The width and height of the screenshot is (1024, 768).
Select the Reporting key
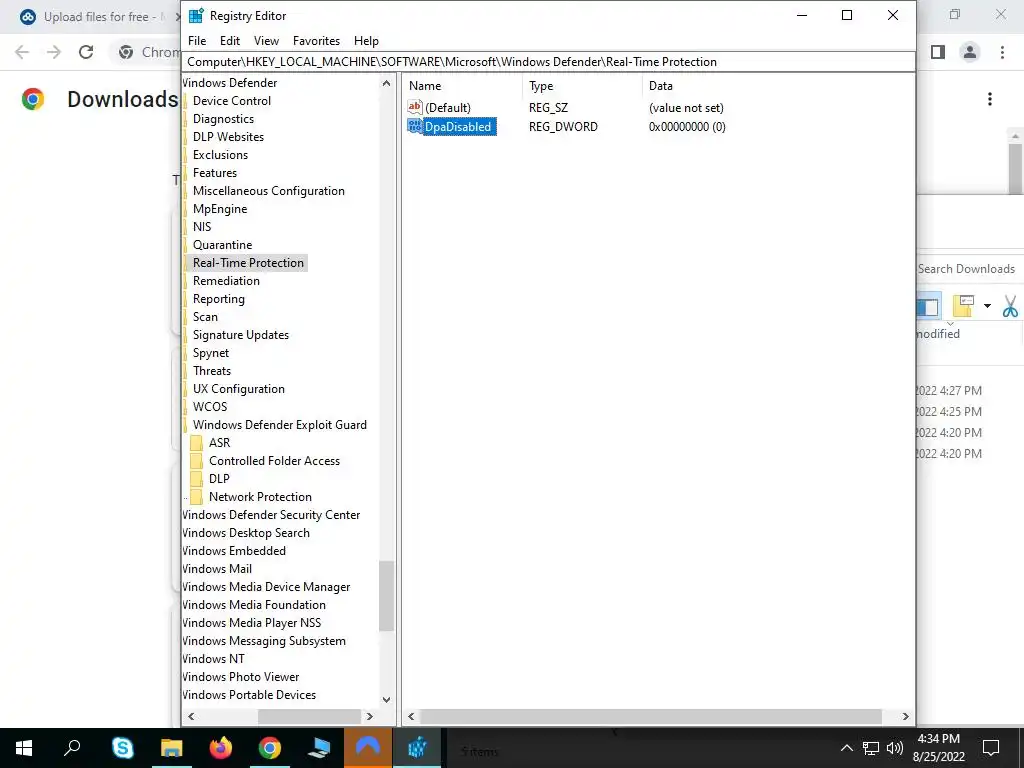click(219, 298)
